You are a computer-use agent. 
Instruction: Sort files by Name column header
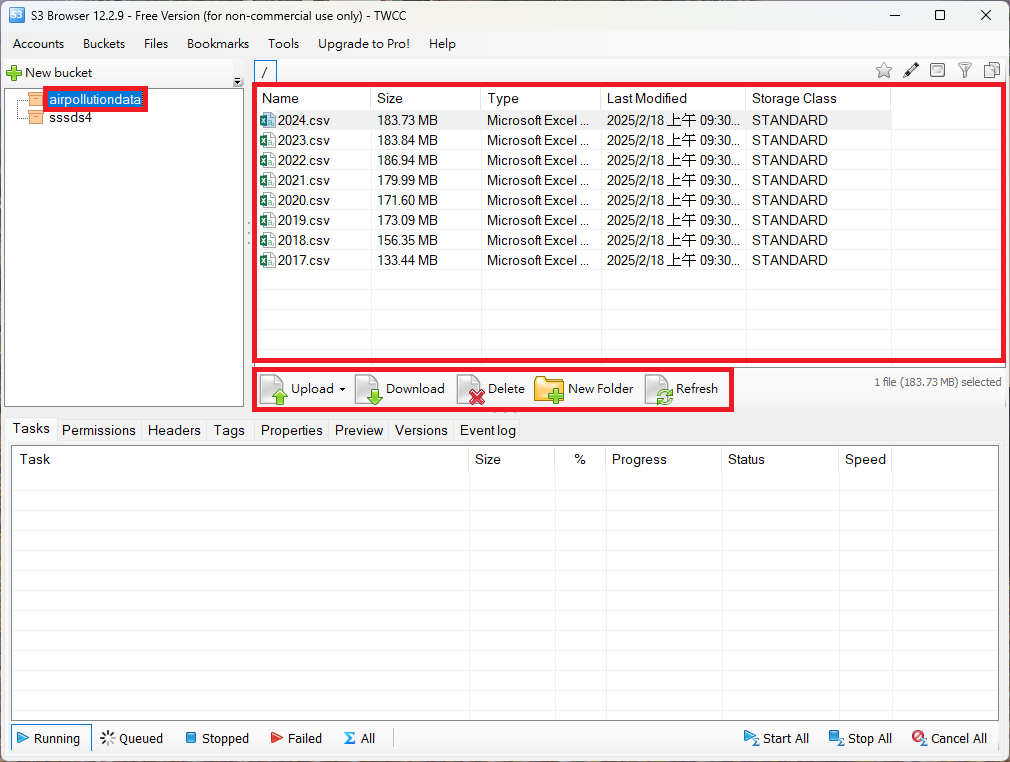click(x=314, y=99)
